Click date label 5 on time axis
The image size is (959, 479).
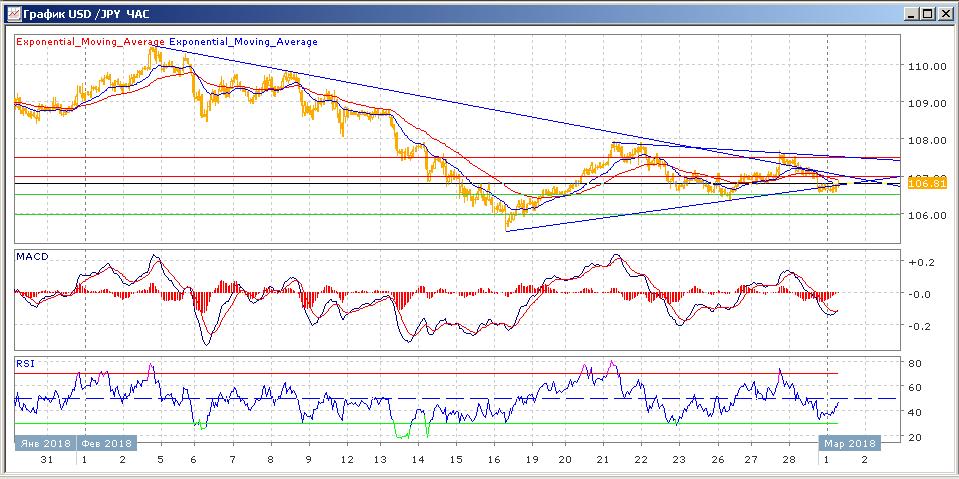click(x=160, y=460)
